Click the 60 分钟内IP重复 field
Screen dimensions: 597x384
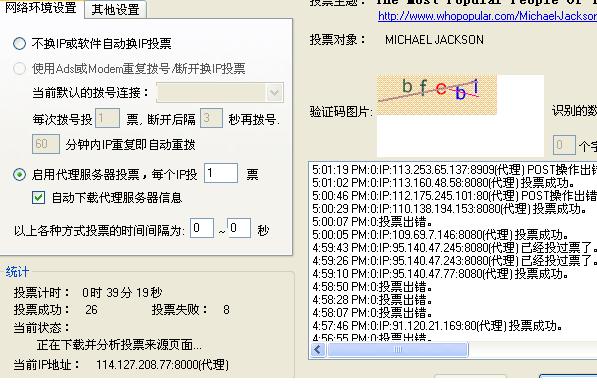(46, 144)
